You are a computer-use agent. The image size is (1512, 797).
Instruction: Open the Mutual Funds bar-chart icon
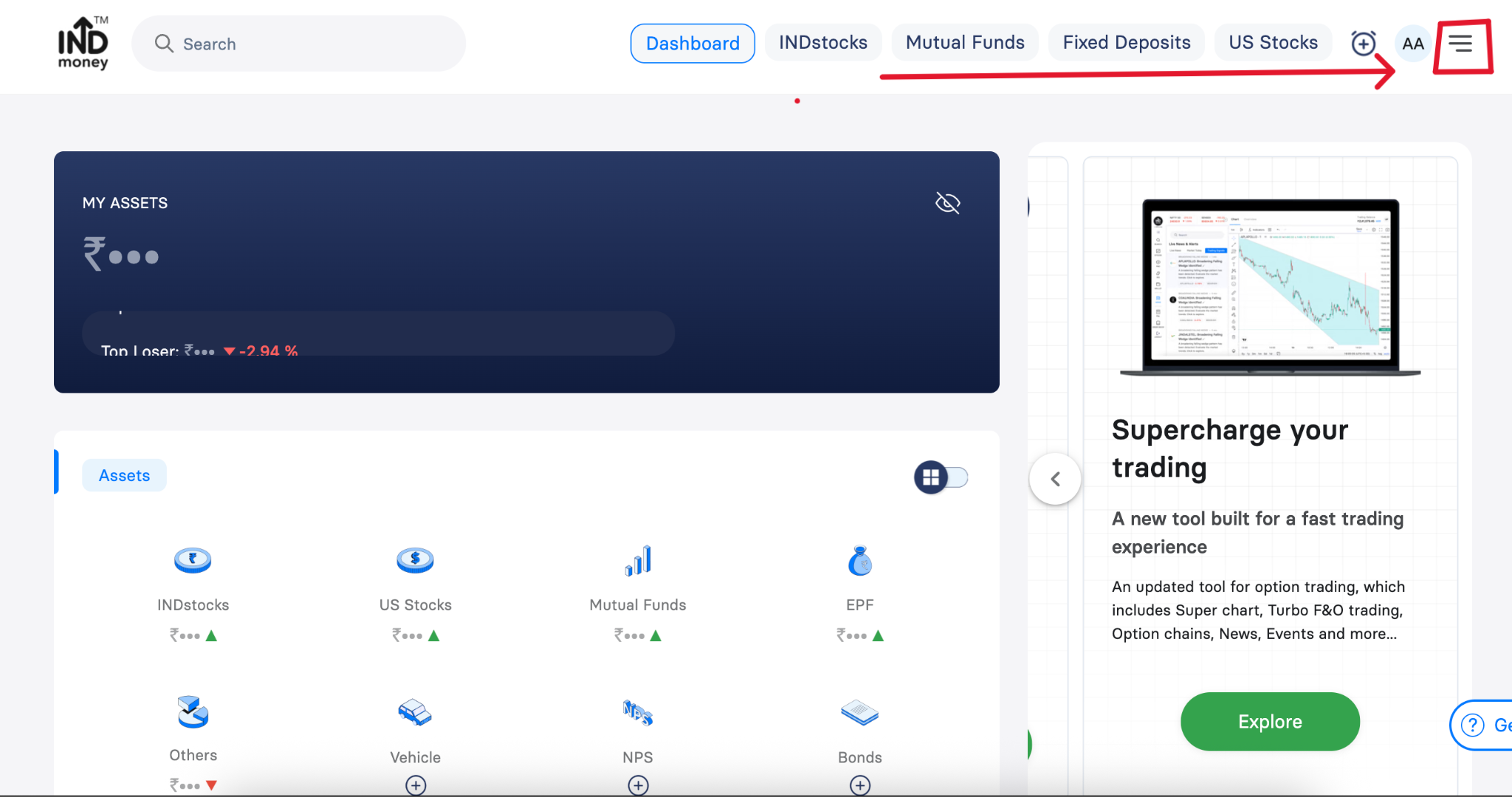click(x=638, y=561)
